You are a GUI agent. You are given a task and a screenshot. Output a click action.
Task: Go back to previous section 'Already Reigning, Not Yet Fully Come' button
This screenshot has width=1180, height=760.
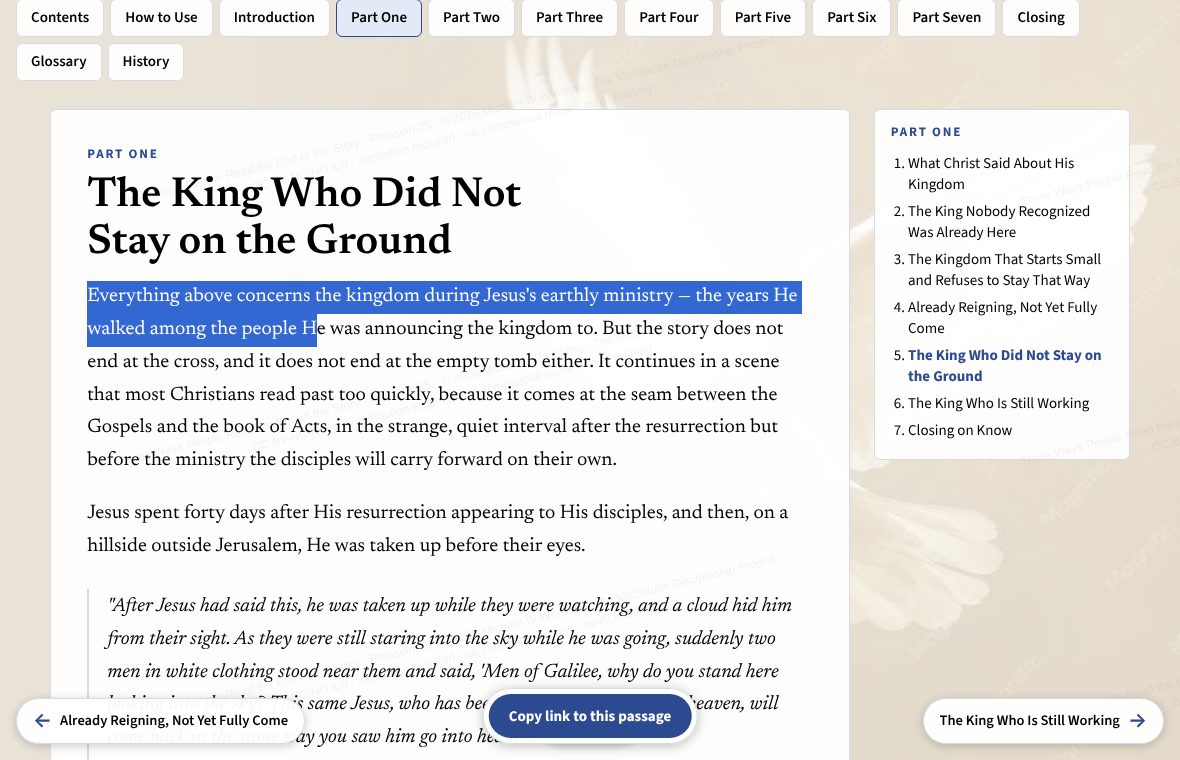[161, 721]
